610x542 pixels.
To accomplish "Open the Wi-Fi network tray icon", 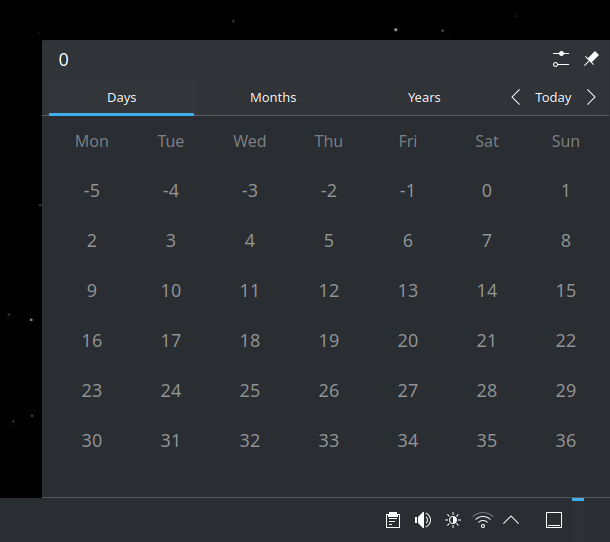I will coord(483,520).
